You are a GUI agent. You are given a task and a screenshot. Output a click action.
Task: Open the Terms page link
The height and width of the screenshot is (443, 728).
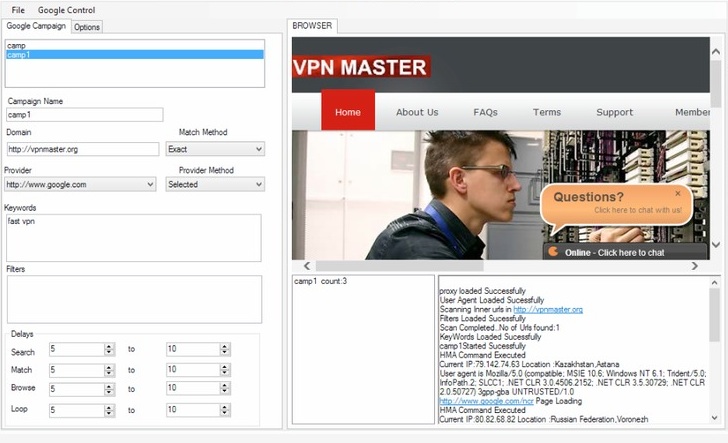coord(546,112)
